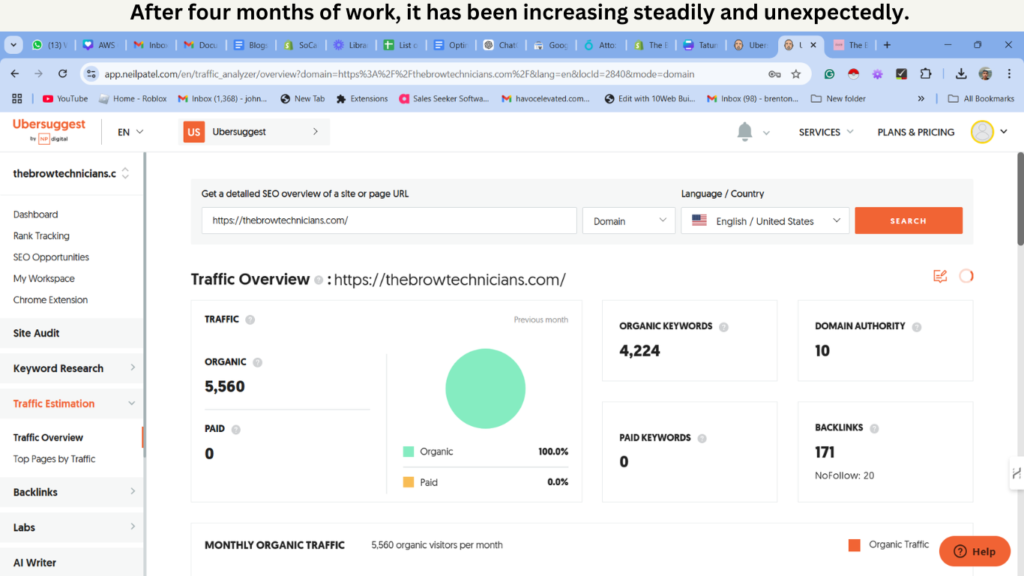Open Plans & Pricing
This screenshot has height=576, width=1024.
pyautogui.click(x=916, y=132)
